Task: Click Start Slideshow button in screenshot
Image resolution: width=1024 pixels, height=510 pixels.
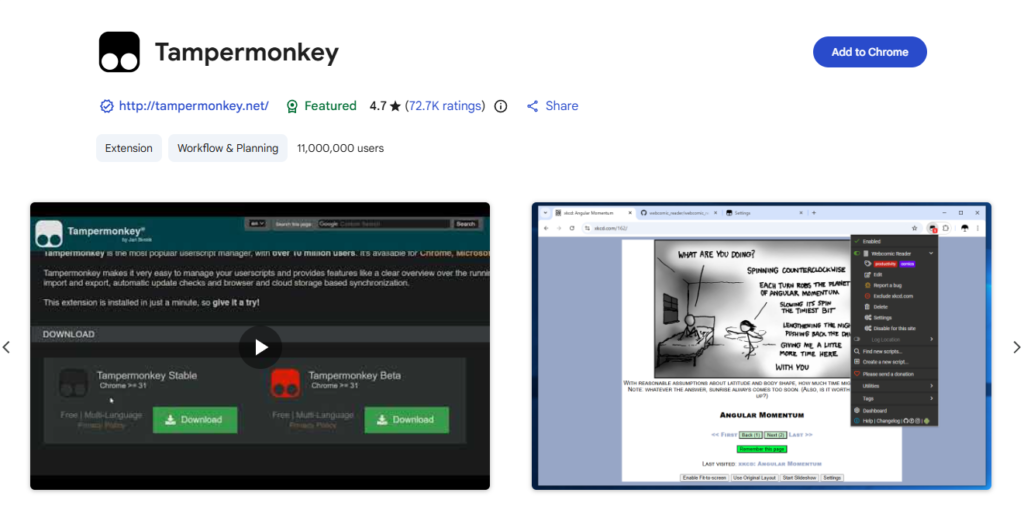Action: coord(800,478)
